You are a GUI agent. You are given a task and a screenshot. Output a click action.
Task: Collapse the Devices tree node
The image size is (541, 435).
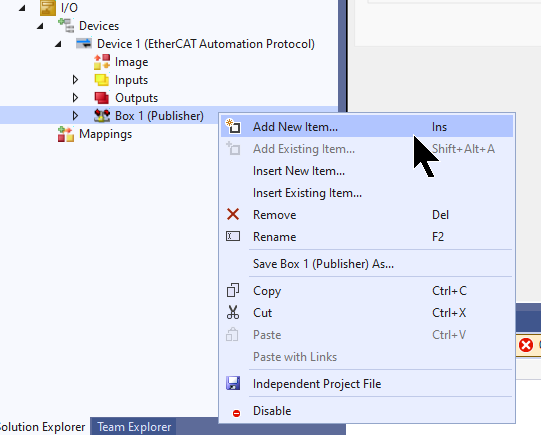[x=40, y=26]
